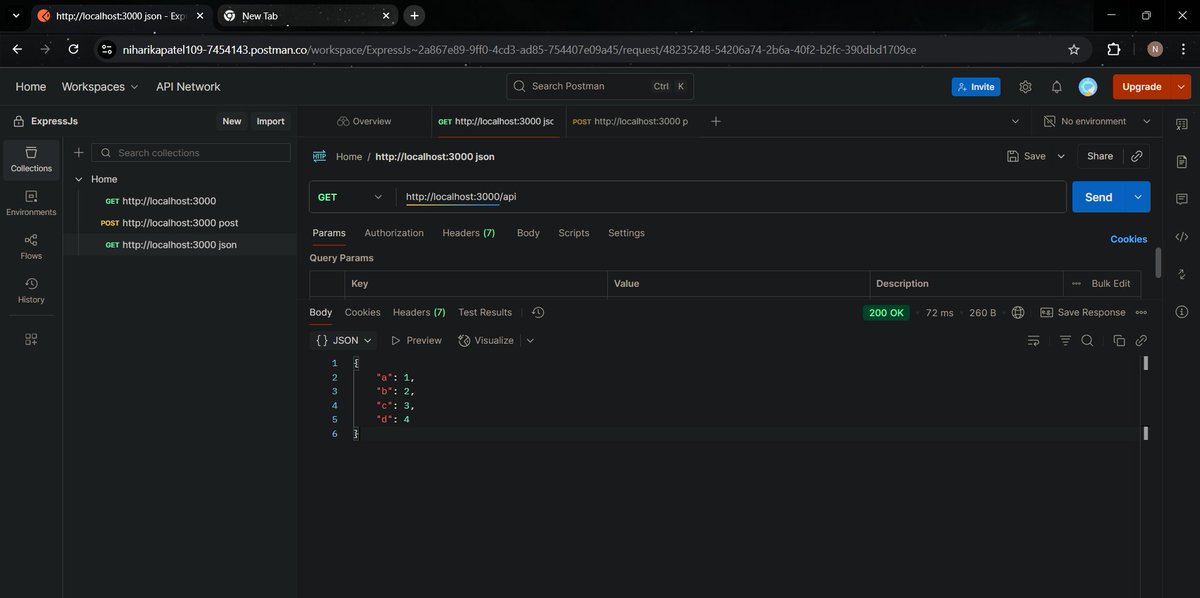Click the request URL input field
The height and width of the screenshot is (598, 1200).
point(731,197)
